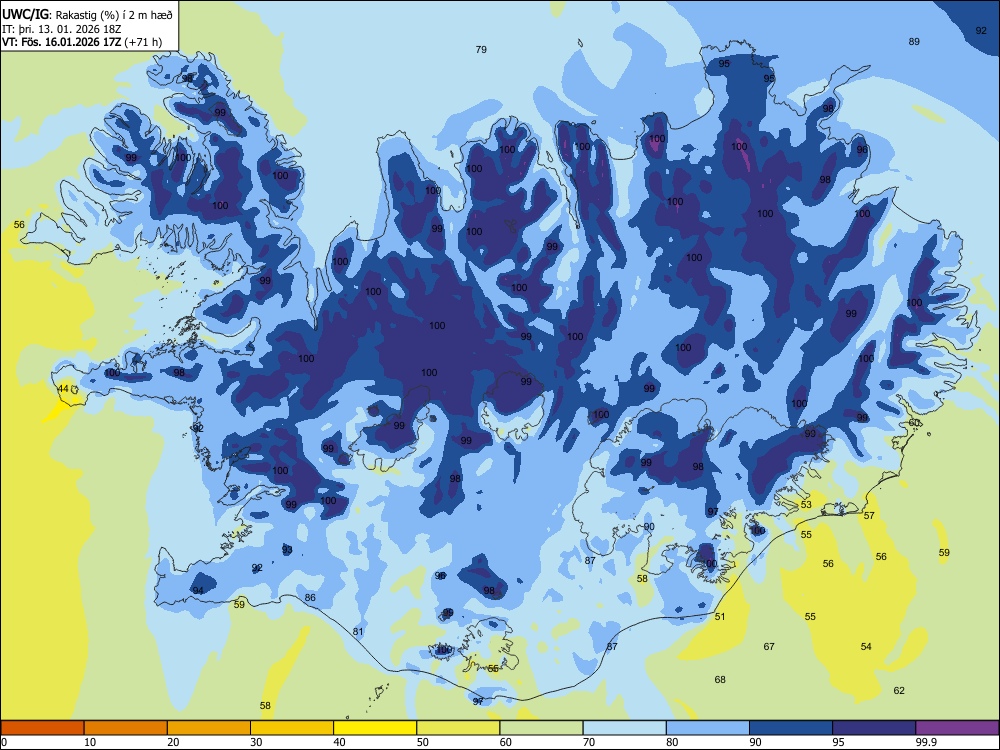
Task: Click the value 62 near the bottom-right corner
Action: 899,690
